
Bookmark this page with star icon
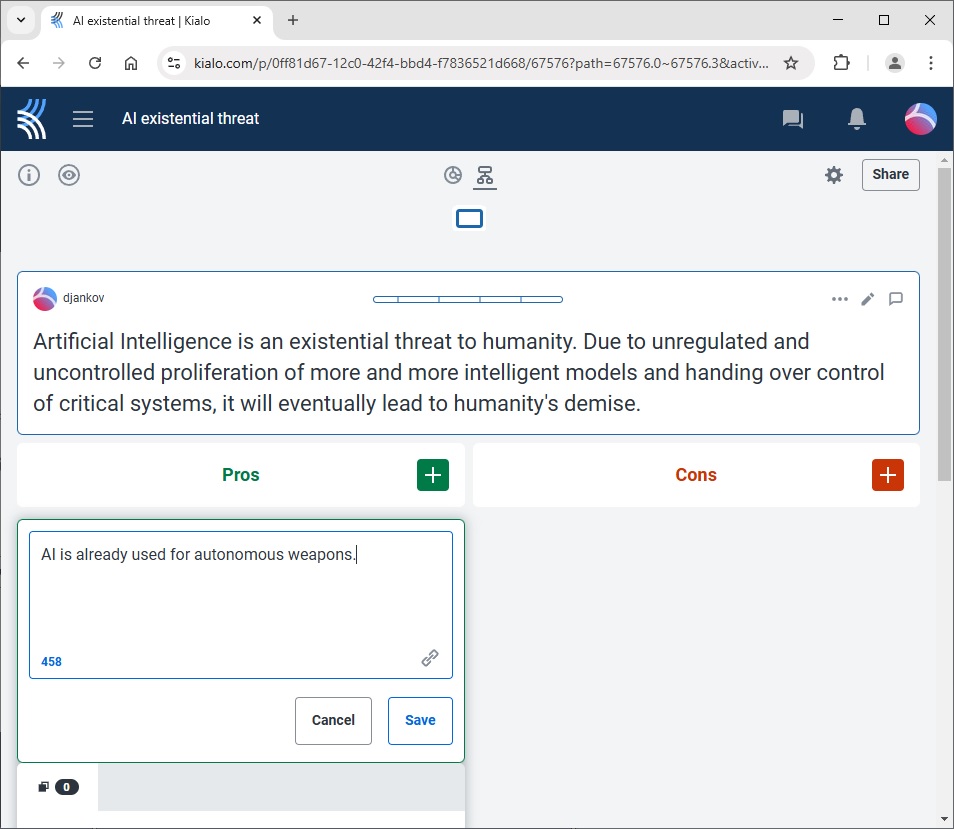coord(790,63)
